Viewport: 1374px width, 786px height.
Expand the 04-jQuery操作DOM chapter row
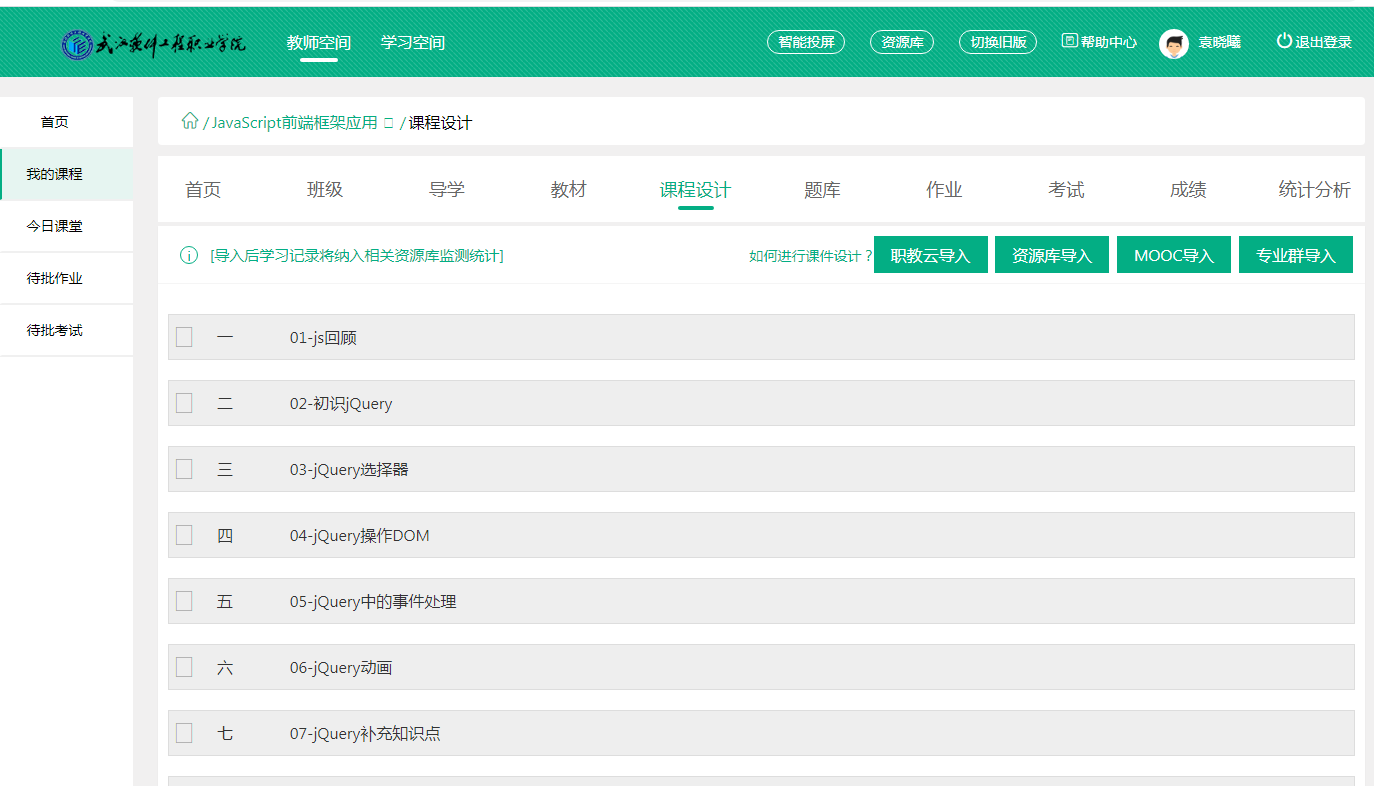[x=360, y=536]
